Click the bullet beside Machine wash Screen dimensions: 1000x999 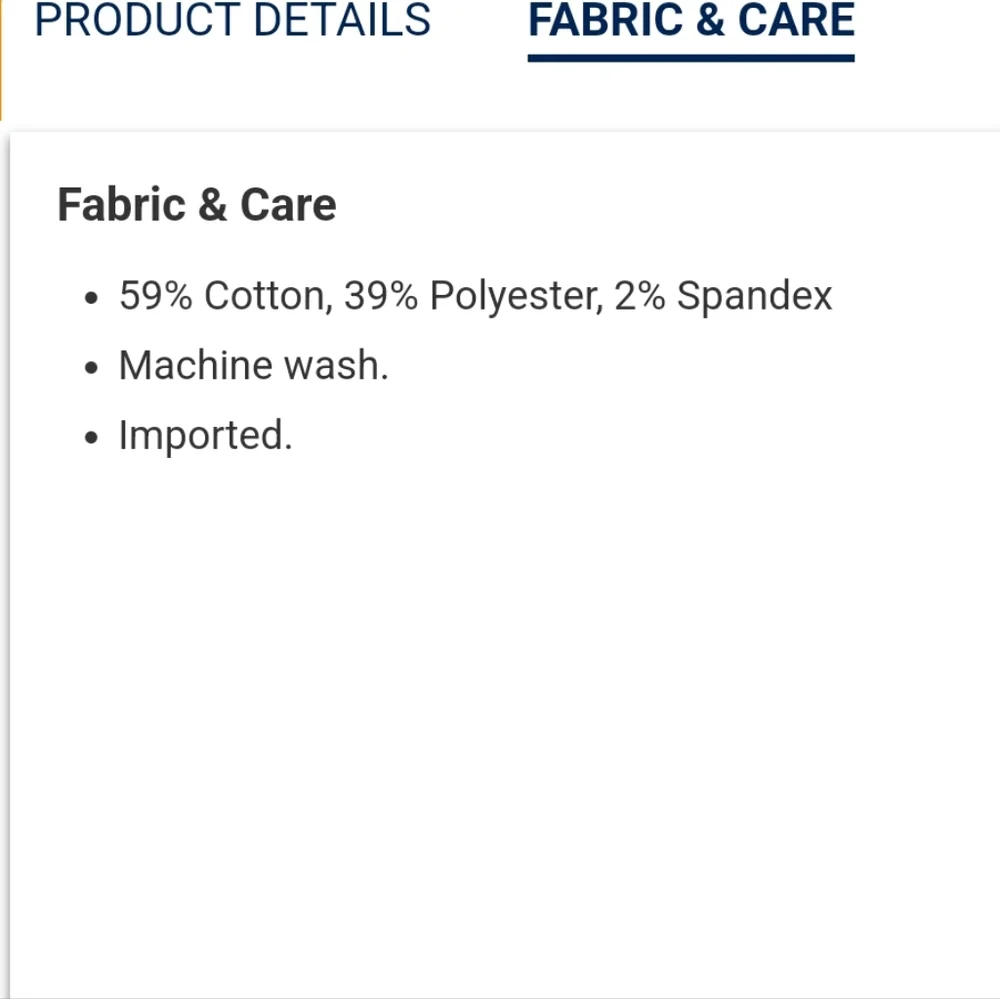click(93, 368)
